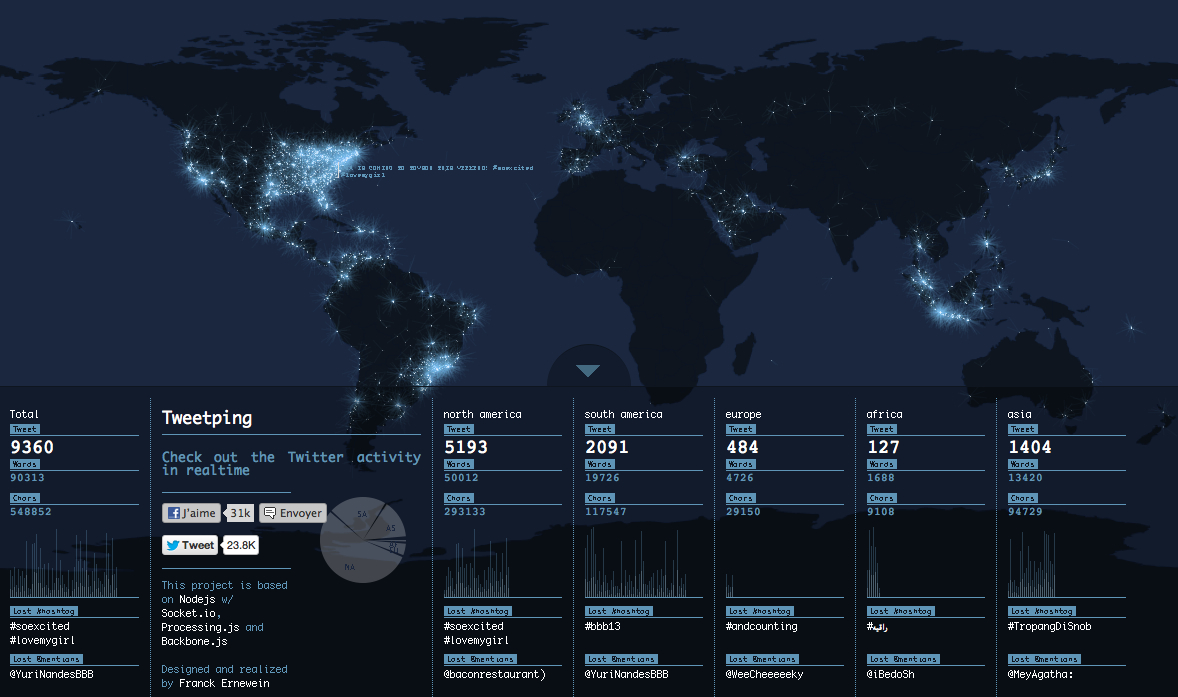Click the @baconrestaurant) mention

494,674
